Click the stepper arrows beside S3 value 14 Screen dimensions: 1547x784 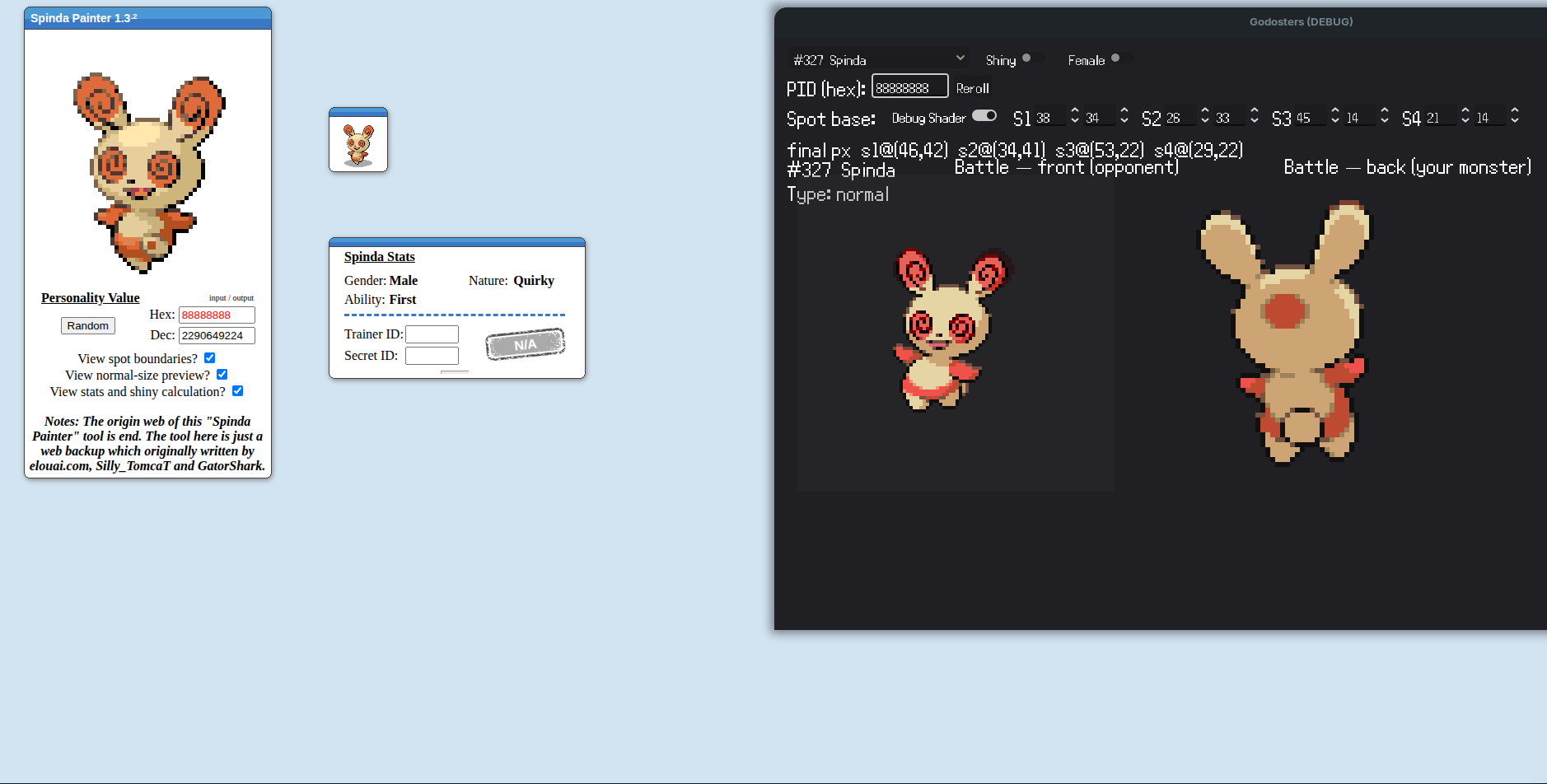pyautogui.click(x=1385, y=116)
